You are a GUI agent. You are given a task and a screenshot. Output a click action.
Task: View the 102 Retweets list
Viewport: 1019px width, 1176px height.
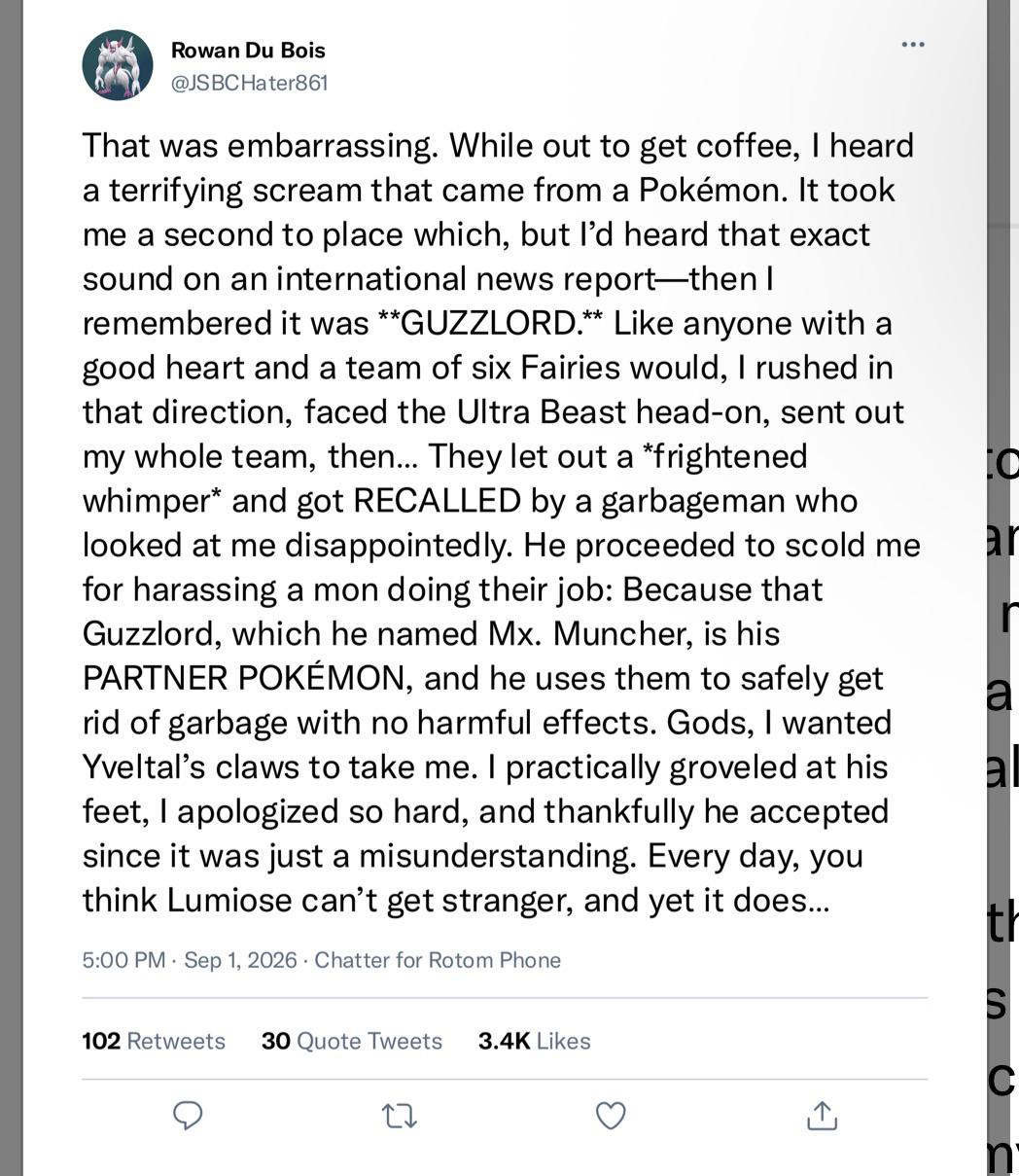pos(154,1041)
